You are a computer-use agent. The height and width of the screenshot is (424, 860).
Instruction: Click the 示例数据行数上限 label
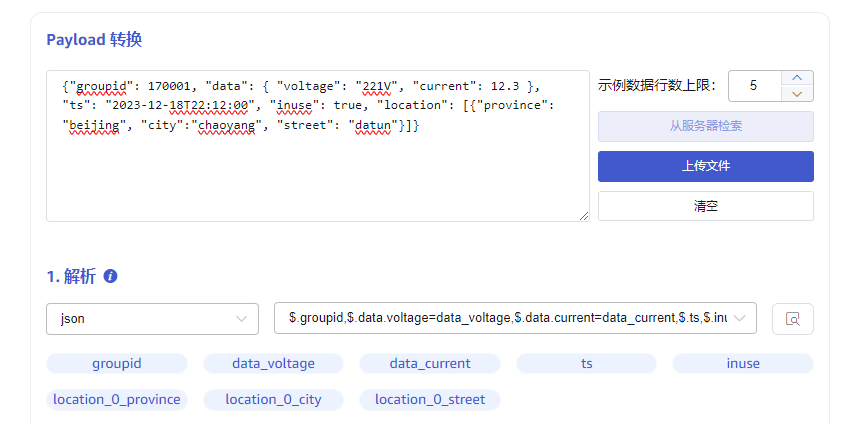pyautogui.click(x=657, y=86)
